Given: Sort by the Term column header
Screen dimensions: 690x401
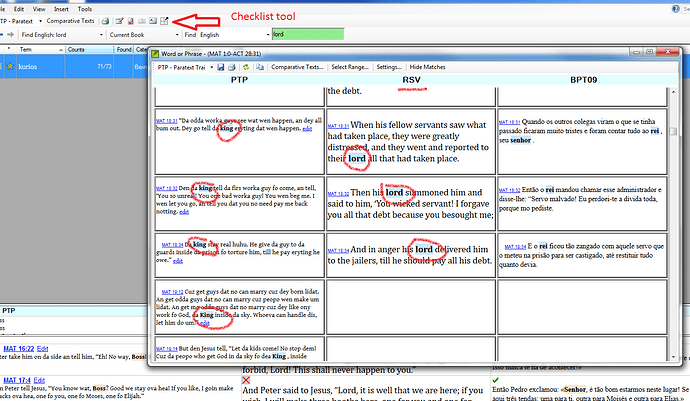Looking at the screenshot, I should pyautogui.click(x=40, y=50).
